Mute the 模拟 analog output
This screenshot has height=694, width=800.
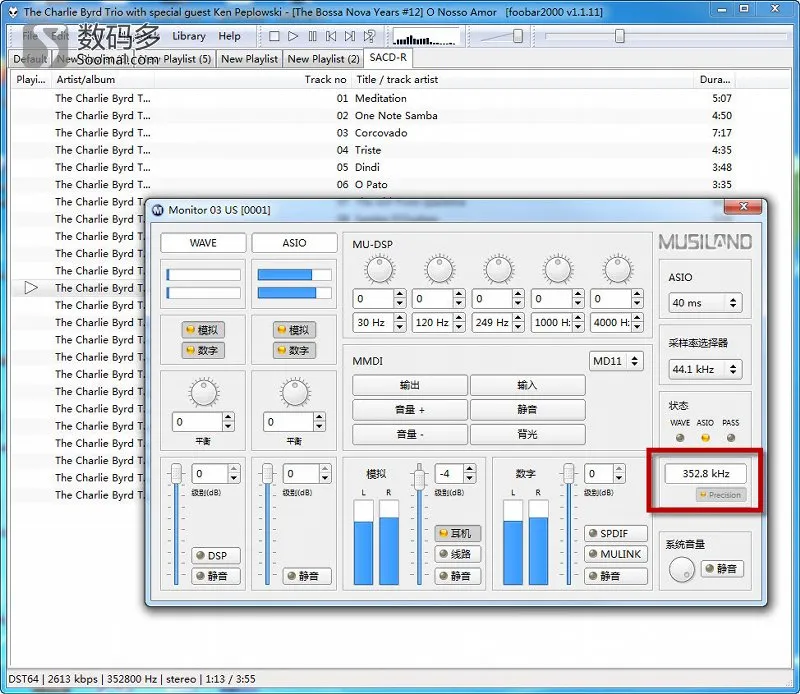point(458,576)
